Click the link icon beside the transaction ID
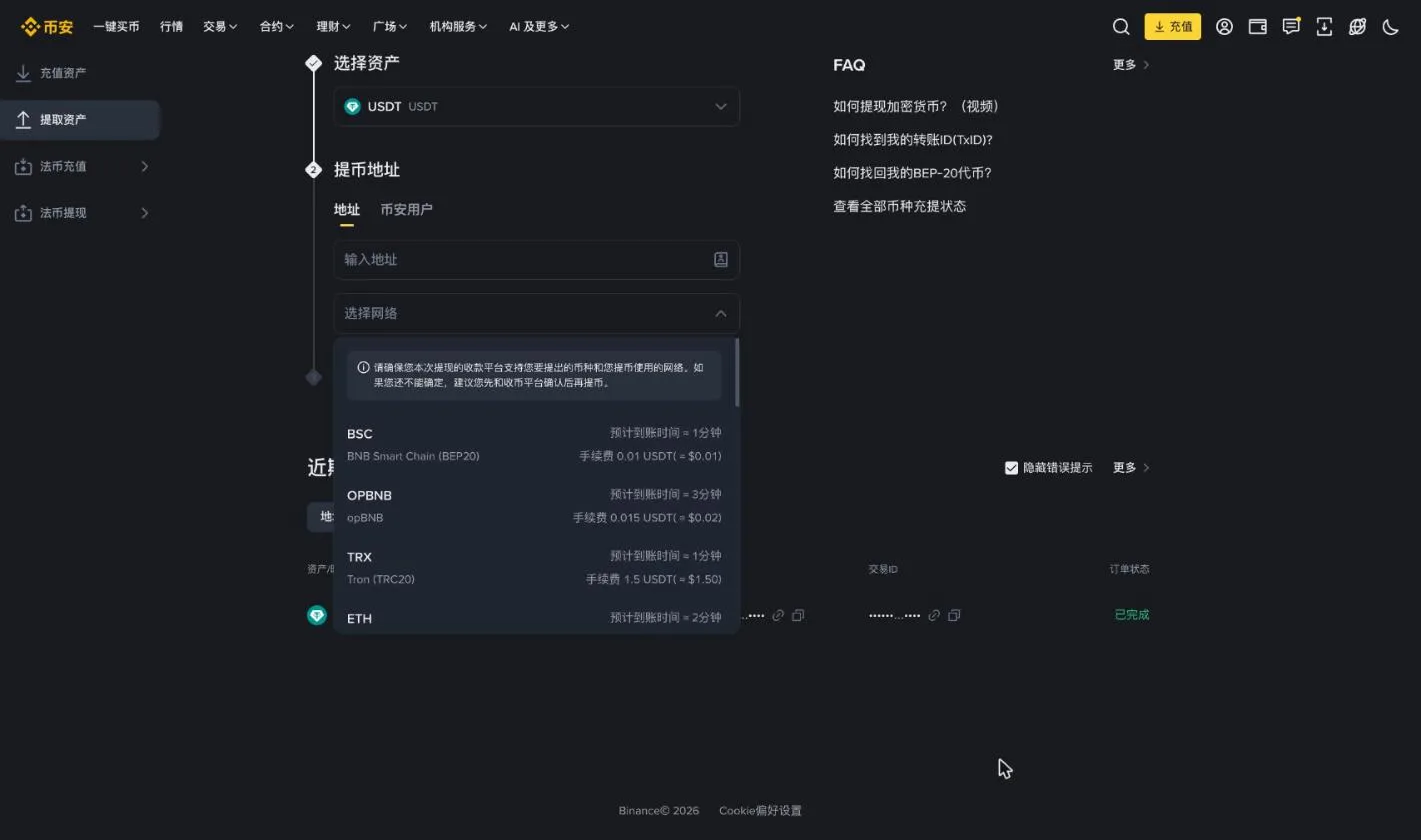The width and height of the screenshot is (1421, 840). click(x=934, y=615)
